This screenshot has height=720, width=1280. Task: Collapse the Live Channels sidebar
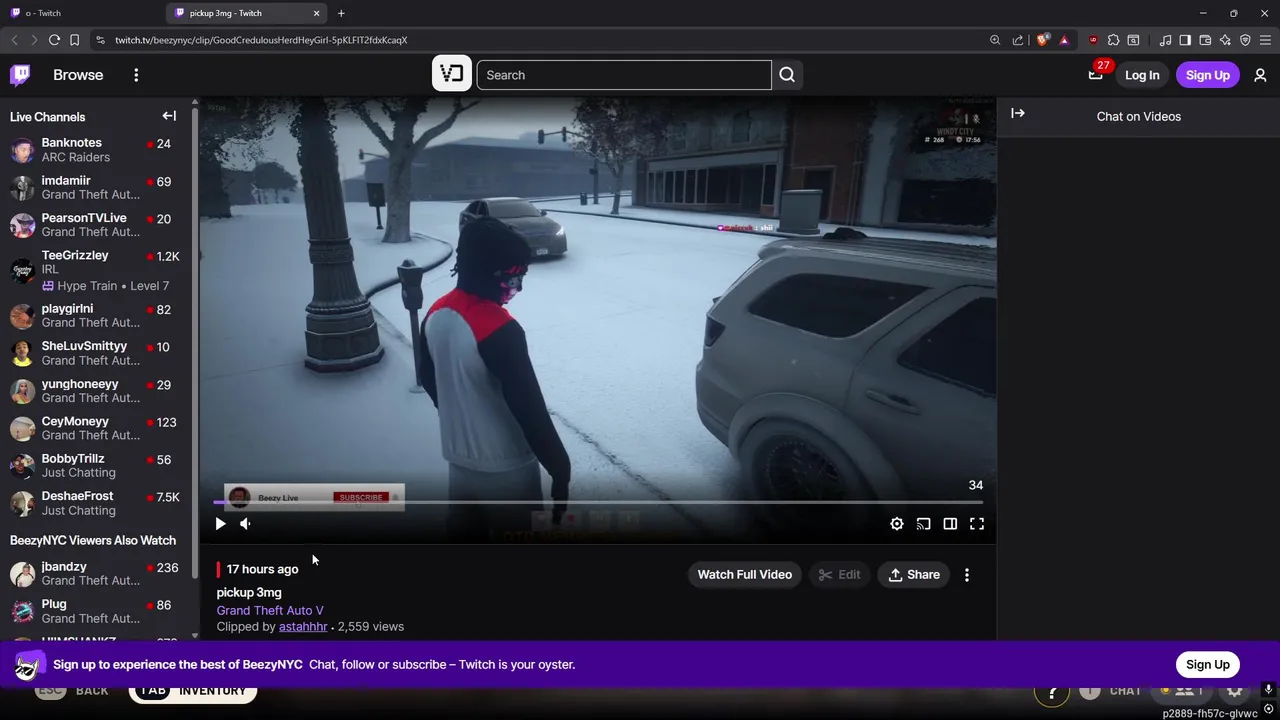point(169,116)
